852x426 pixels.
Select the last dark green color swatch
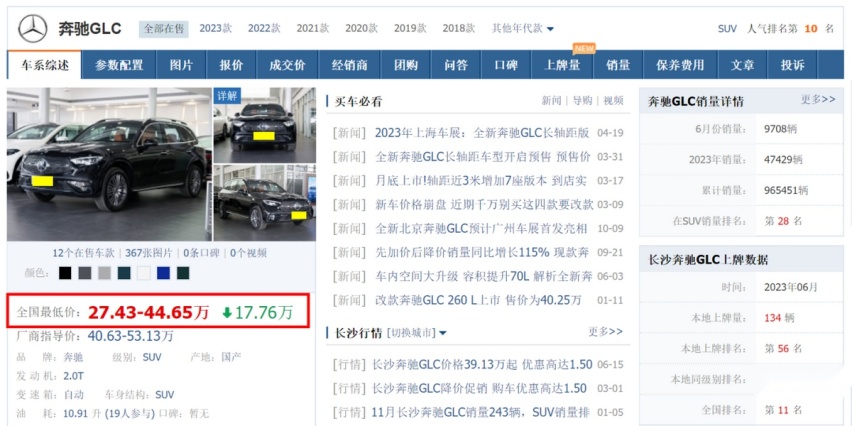183,273
